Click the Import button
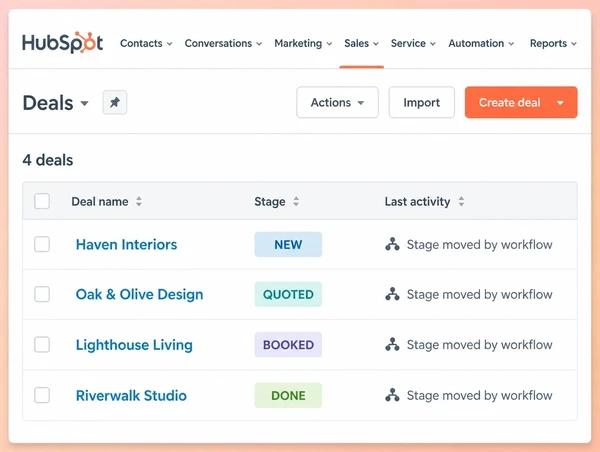The width and height of the screenshot is (600, 452). (422, 102)
